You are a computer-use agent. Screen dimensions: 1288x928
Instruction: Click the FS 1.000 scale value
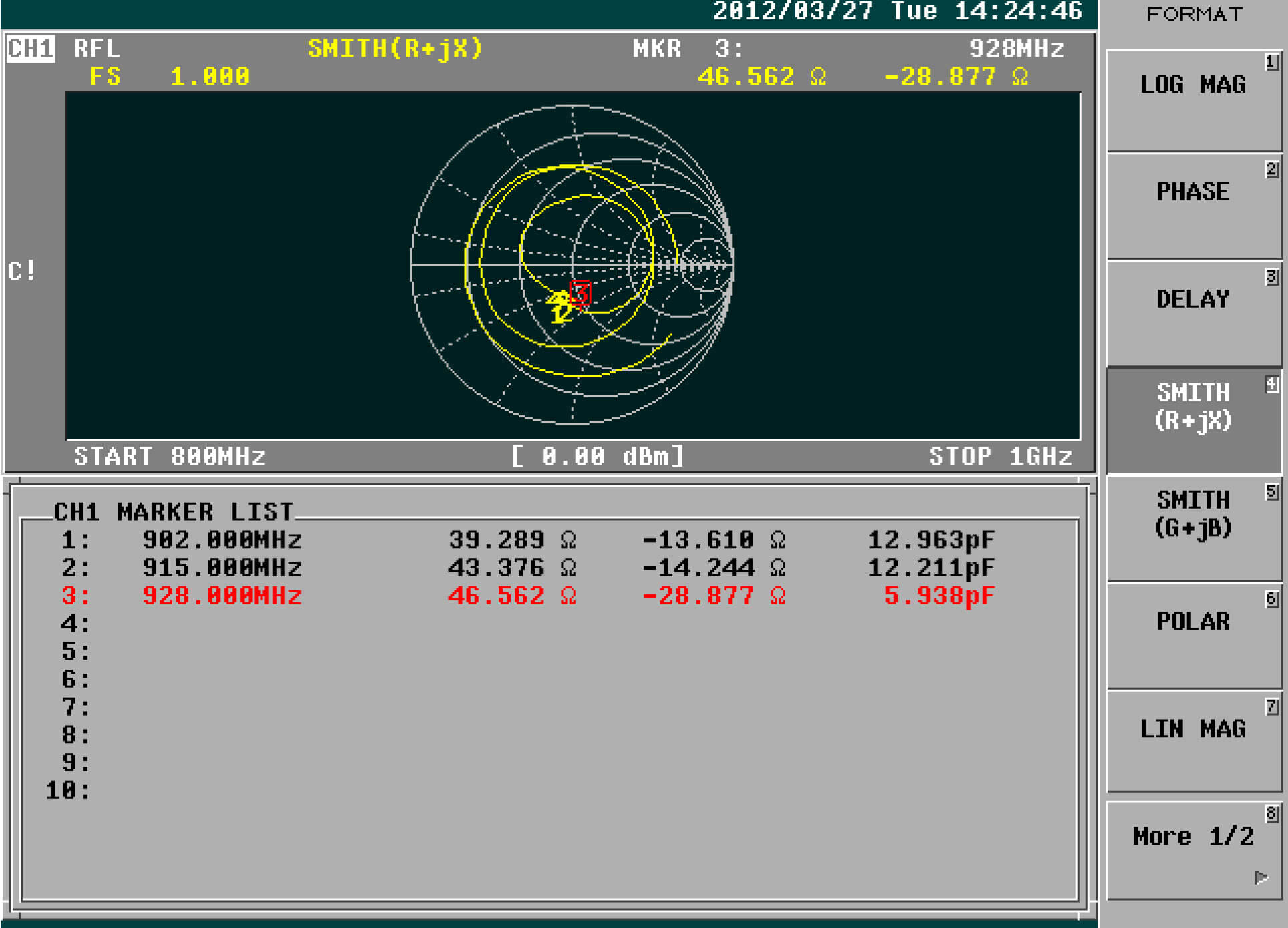tap(170, 76)
